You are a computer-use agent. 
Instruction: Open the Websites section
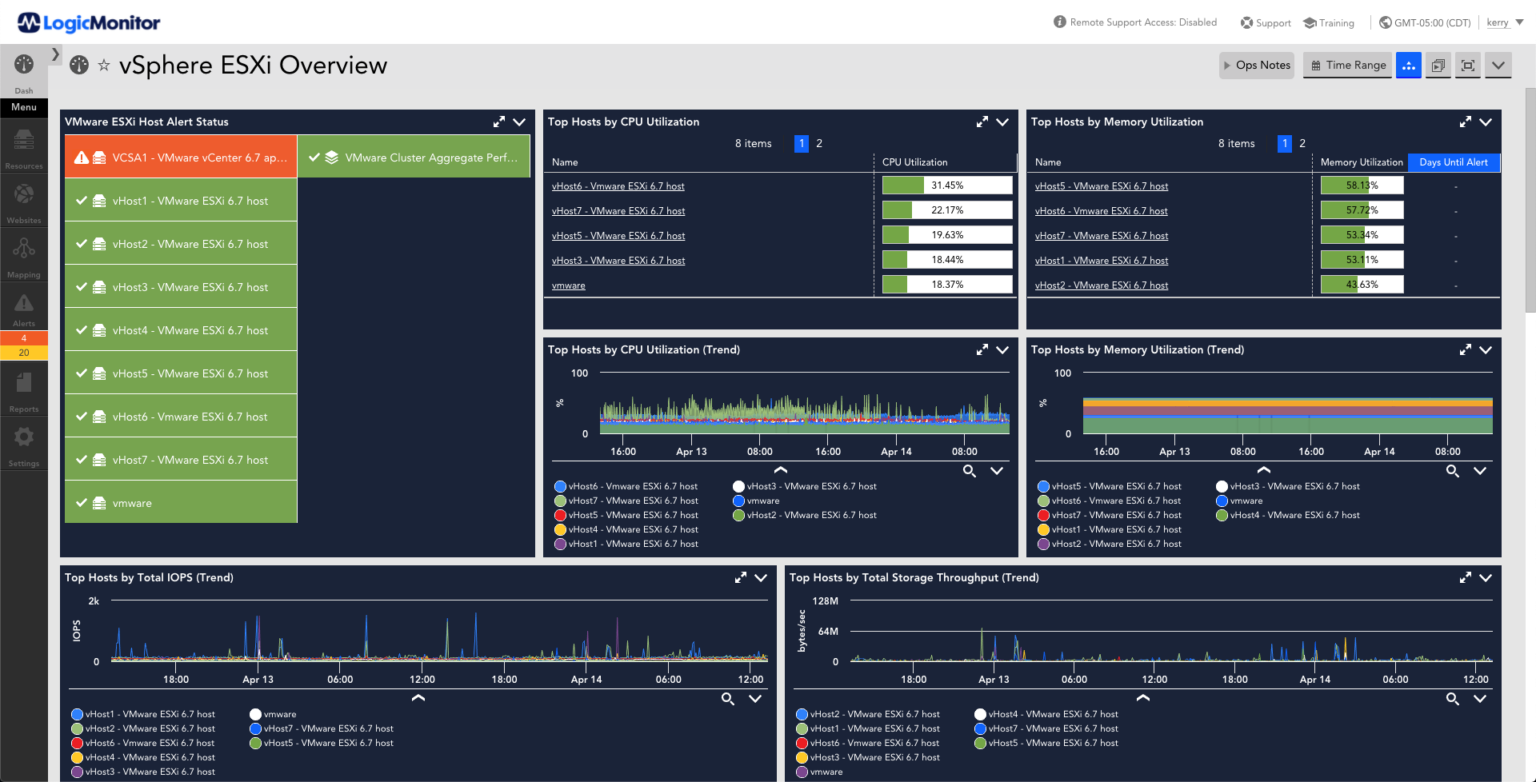(x=22, y=203)
